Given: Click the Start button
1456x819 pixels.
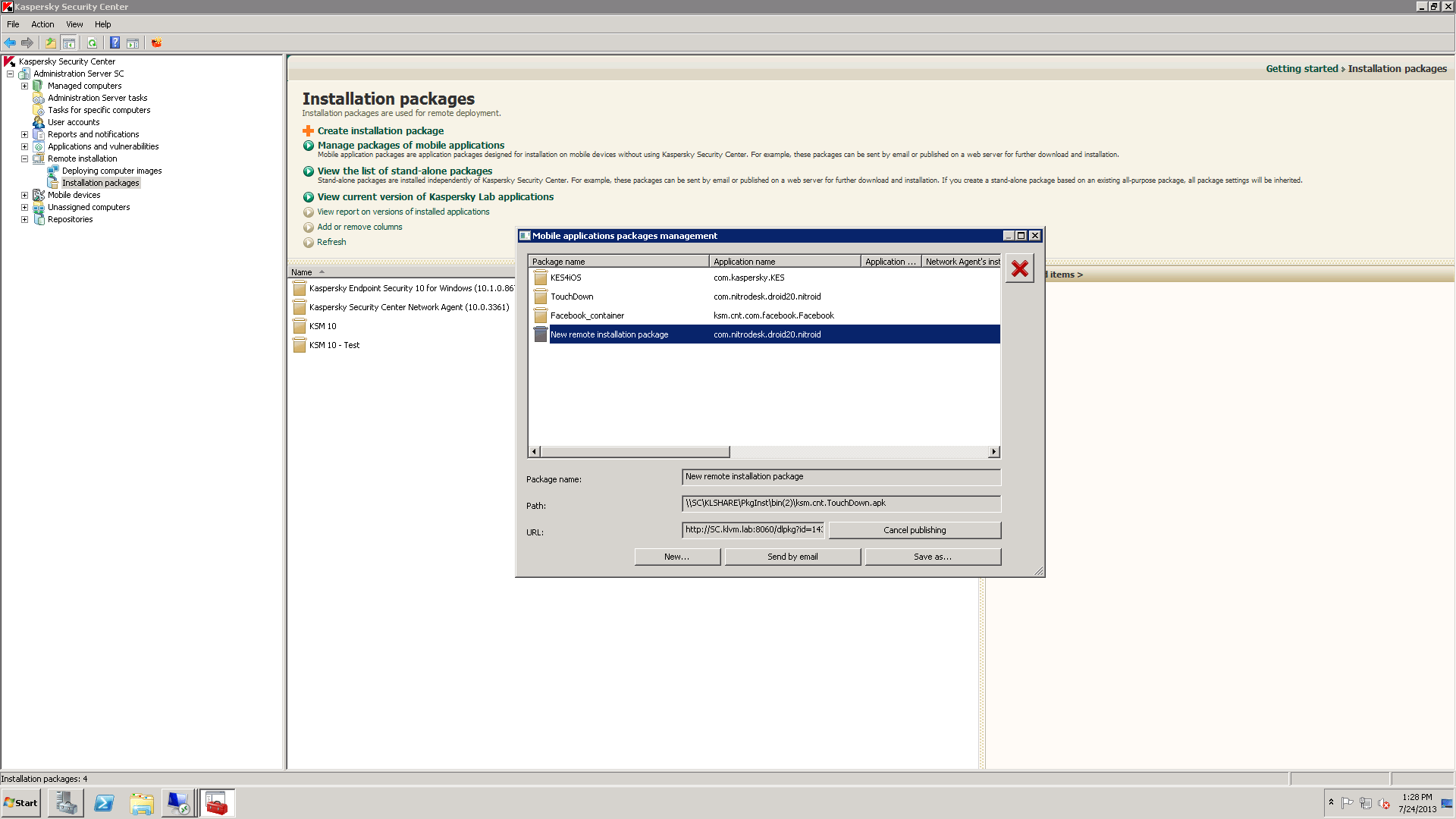Looking at the screenshot, I should [20, 803].
